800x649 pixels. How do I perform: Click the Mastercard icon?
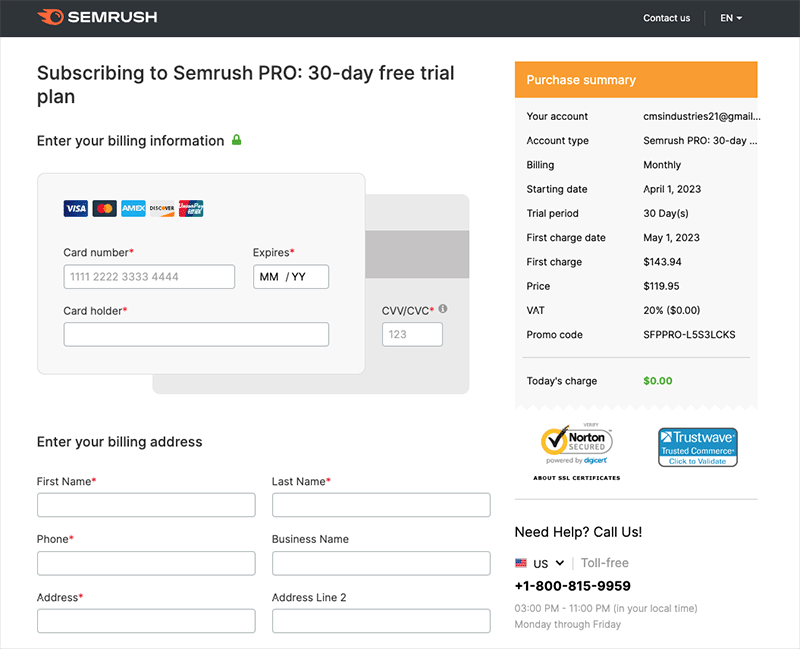105,208
